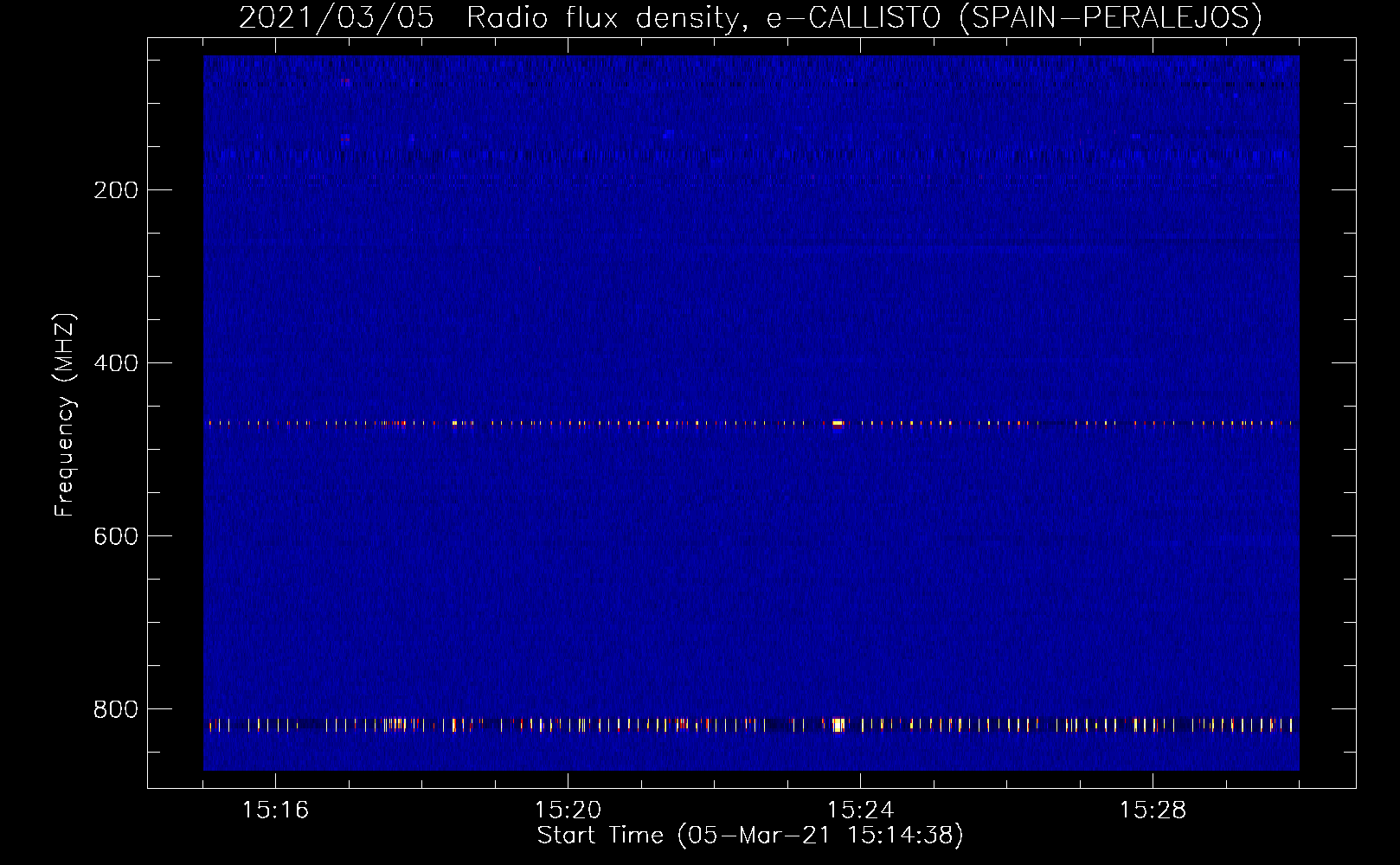Click the 15:20 time tick label
Viewport: 1400px width, 865px height.
tap(568, 811)
